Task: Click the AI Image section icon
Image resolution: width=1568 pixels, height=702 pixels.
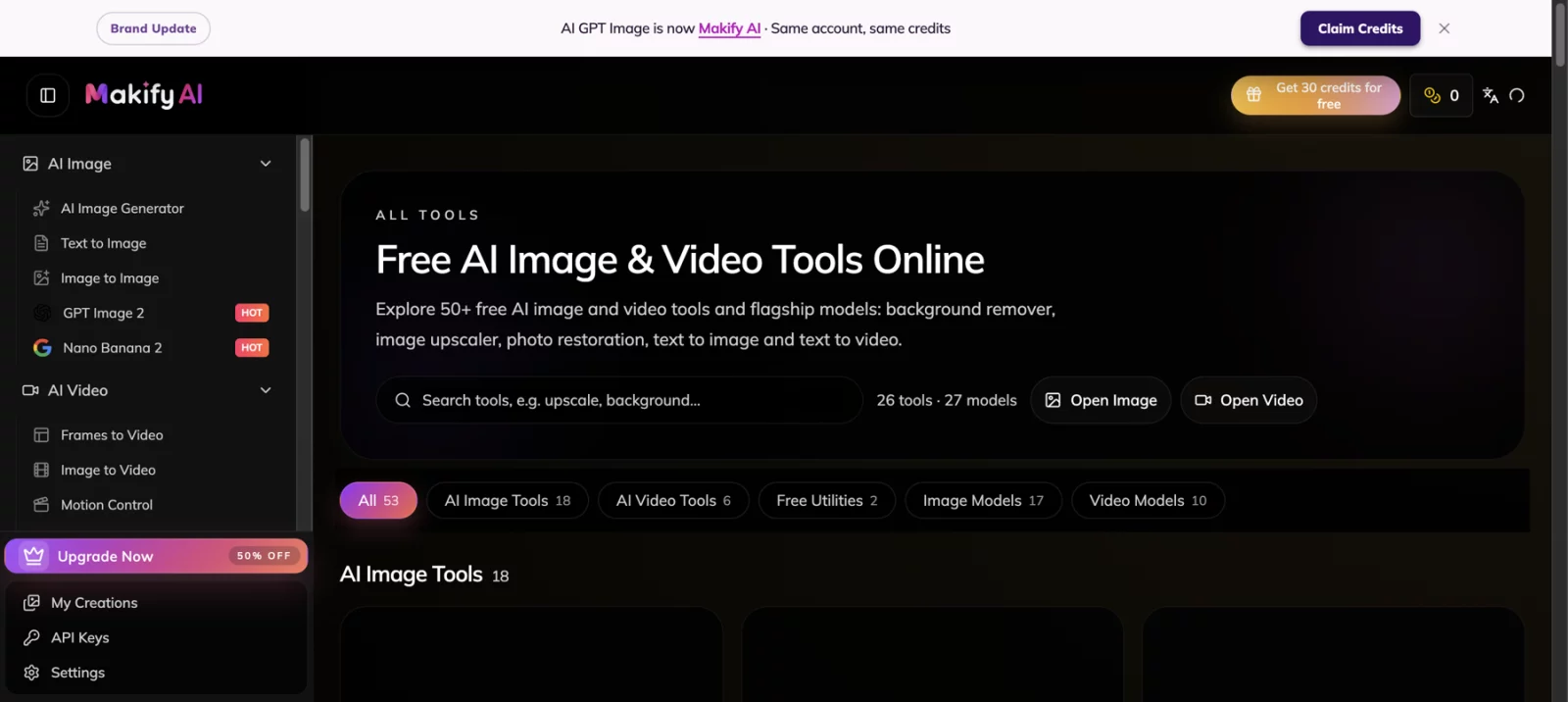Action: point(30,164)
